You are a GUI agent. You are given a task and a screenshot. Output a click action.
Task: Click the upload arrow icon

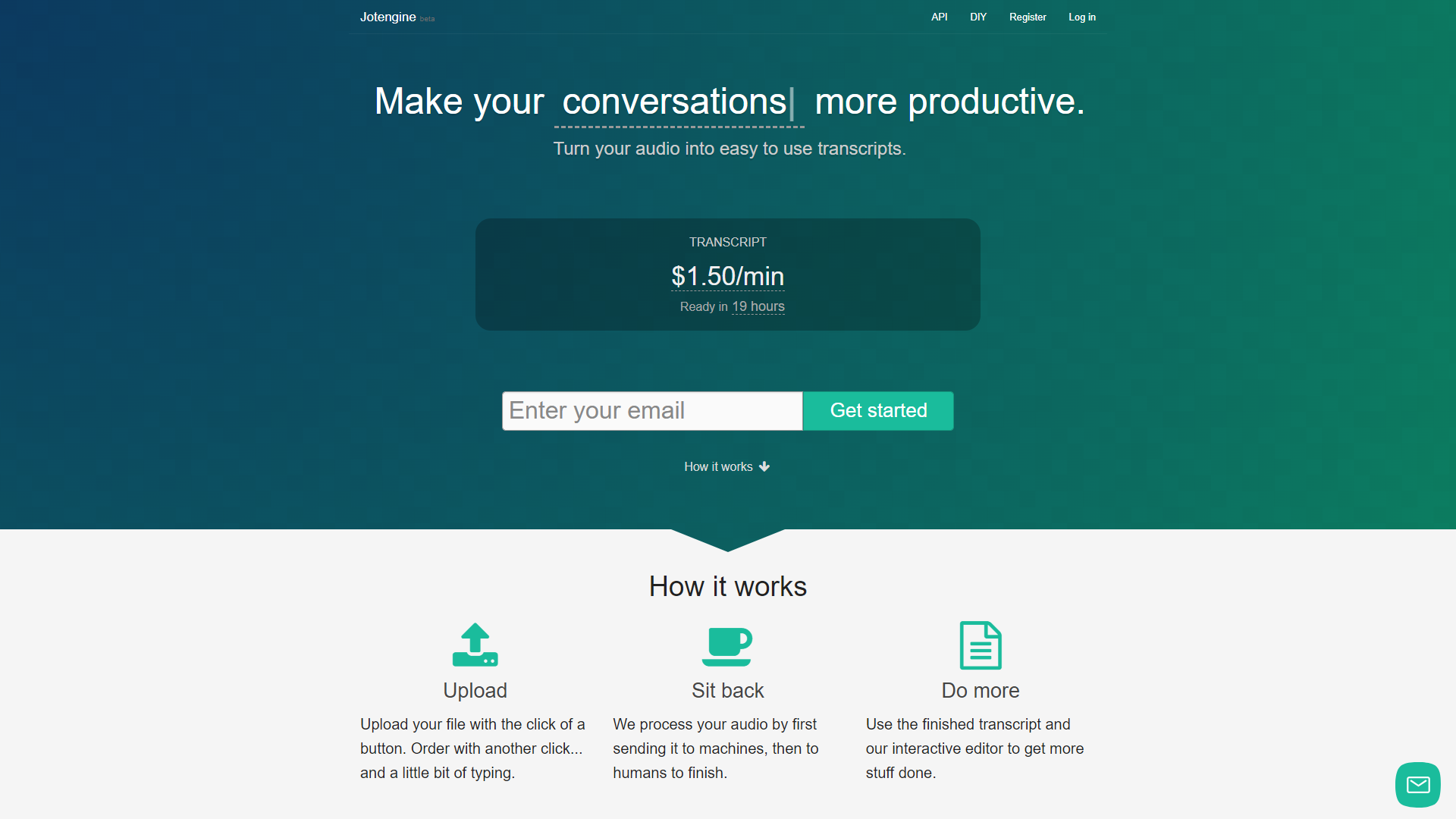[x=476, y=644]
